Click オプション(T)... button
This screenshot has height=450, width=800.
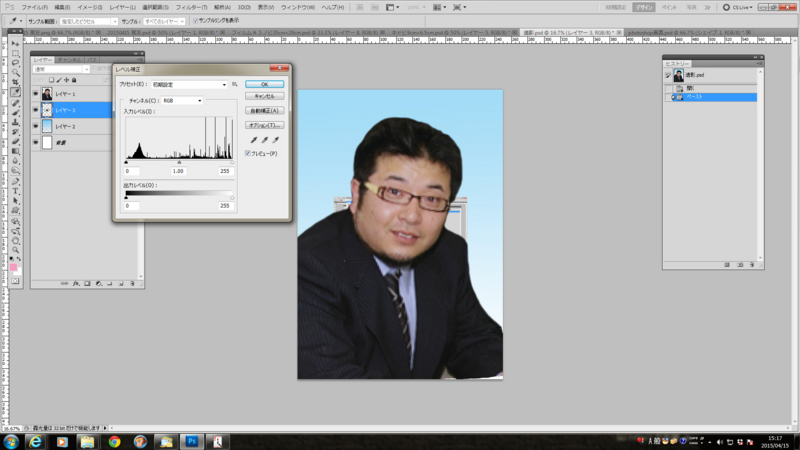pos(264,125)
